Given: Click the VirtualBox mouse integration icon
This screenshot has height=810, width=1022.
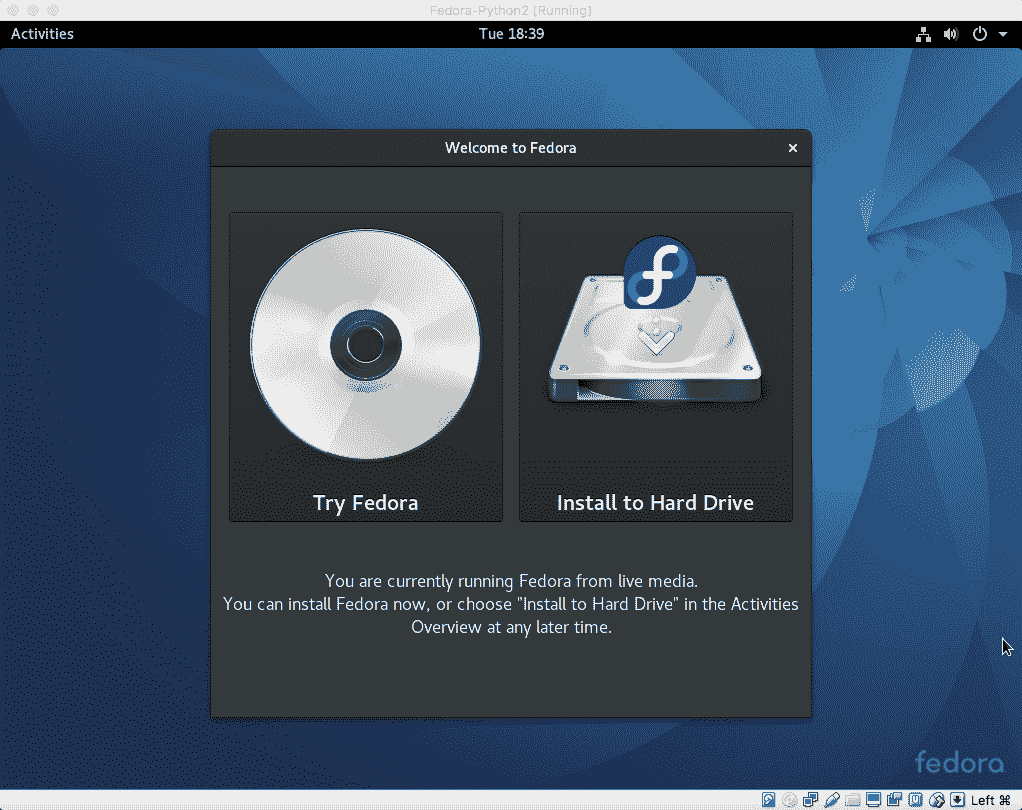Looking at the screenshot, I should coord(937,800).
